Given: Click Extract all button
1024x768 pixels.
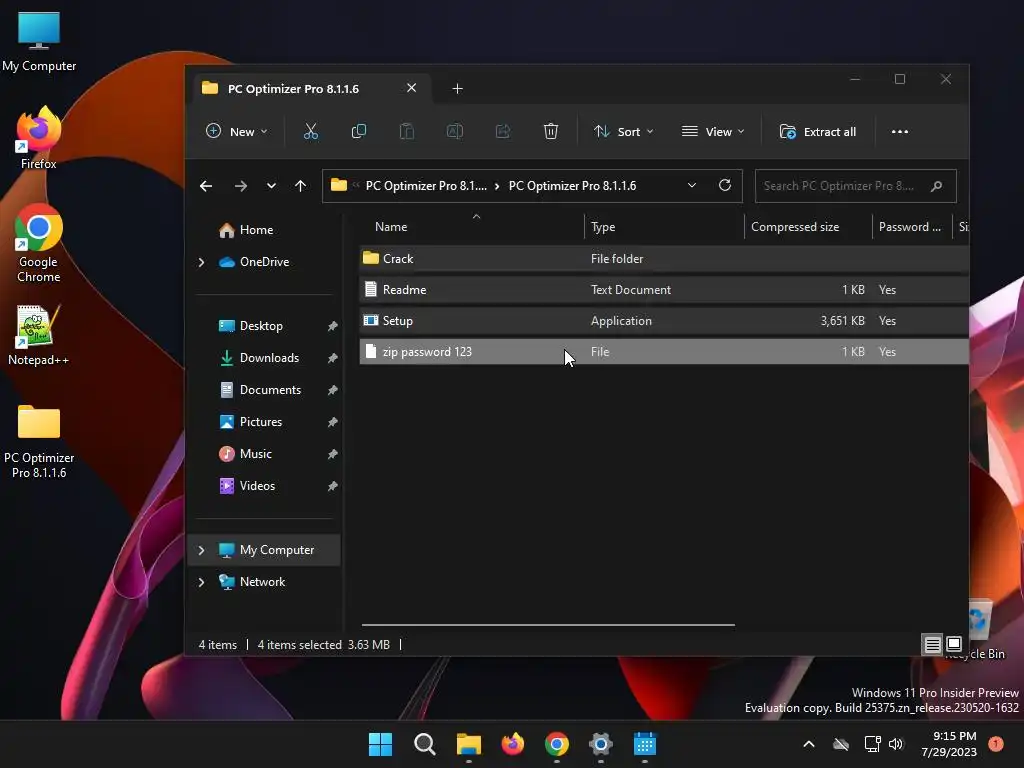Looking at the screenshot, I should (x=818, y=132).
